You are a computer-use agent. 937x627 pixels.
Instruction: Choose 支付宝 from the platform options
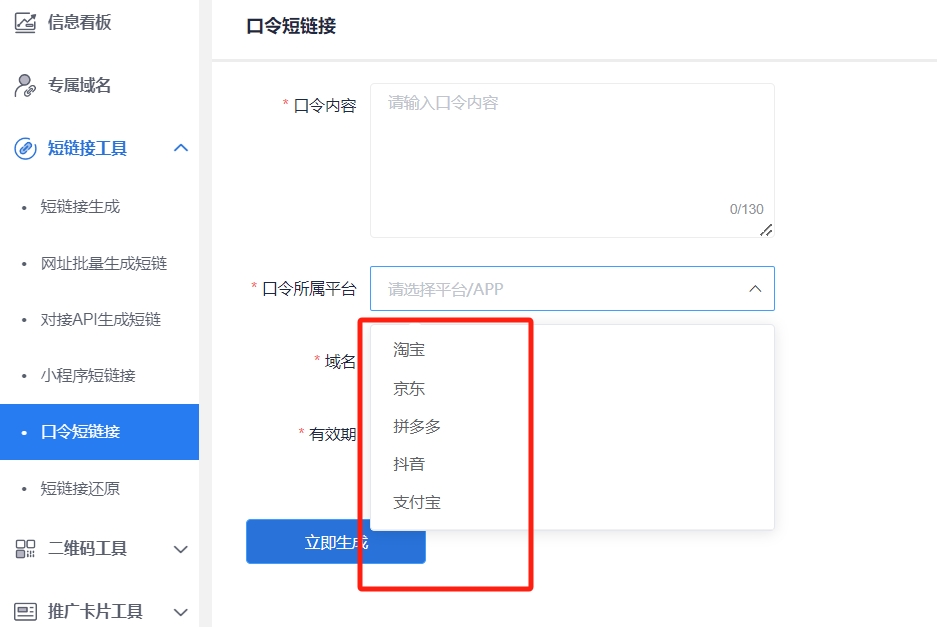pyautogui.click(x=417, y=502)
